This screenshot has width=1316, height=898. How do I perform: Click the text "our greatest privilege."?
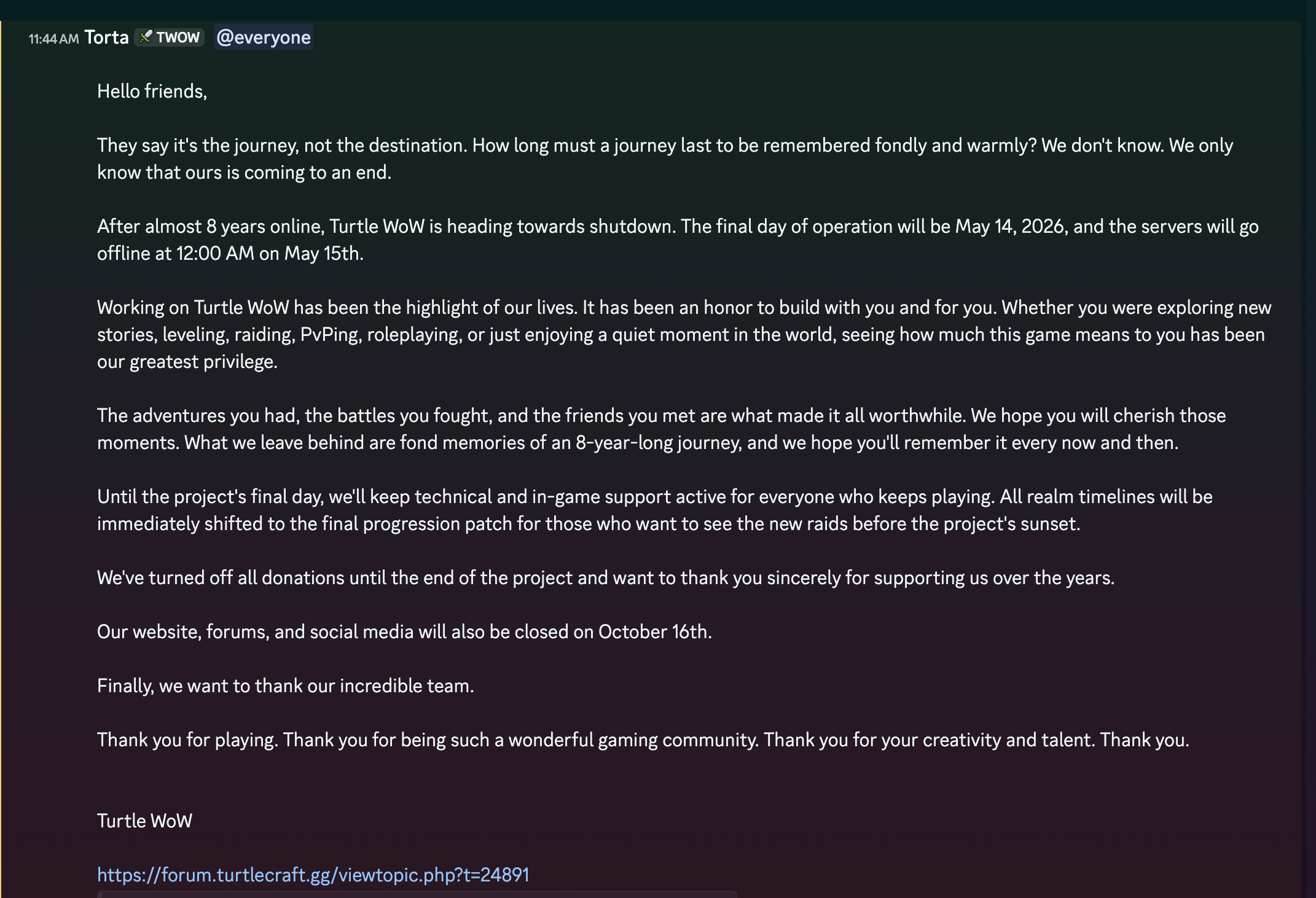coord(187,362)
